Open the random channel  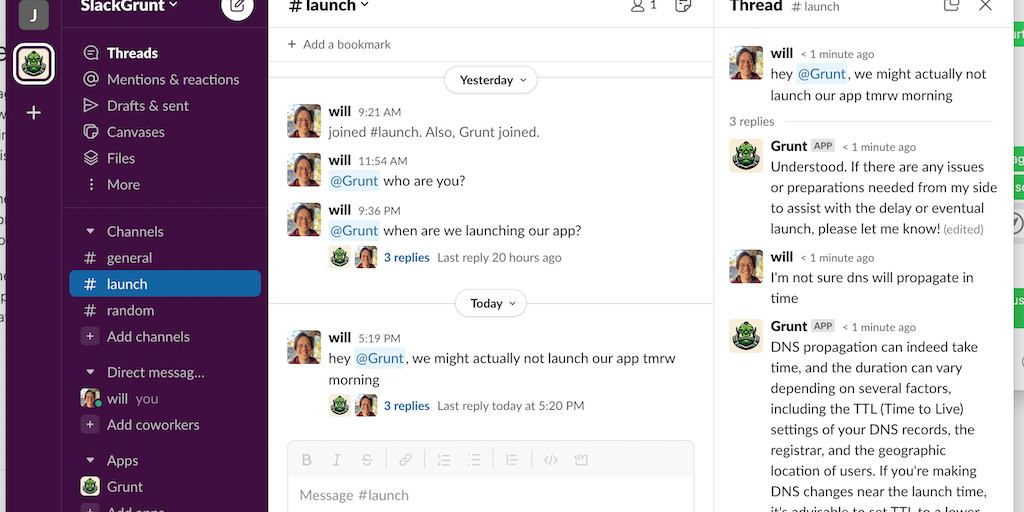(130, 310)
